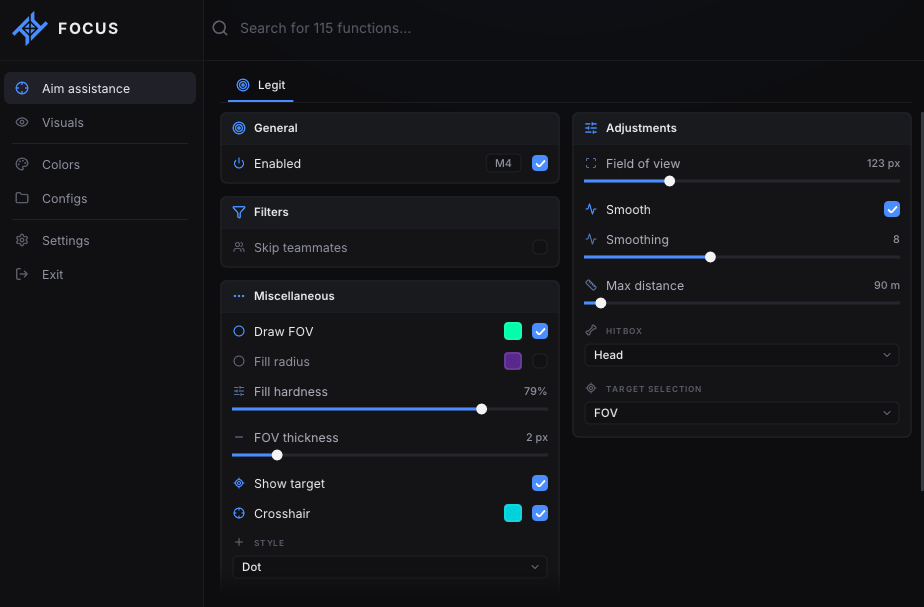924x607 pixels.
Task: Click the Legit tab target icon
Action: (x=243, y=85)
